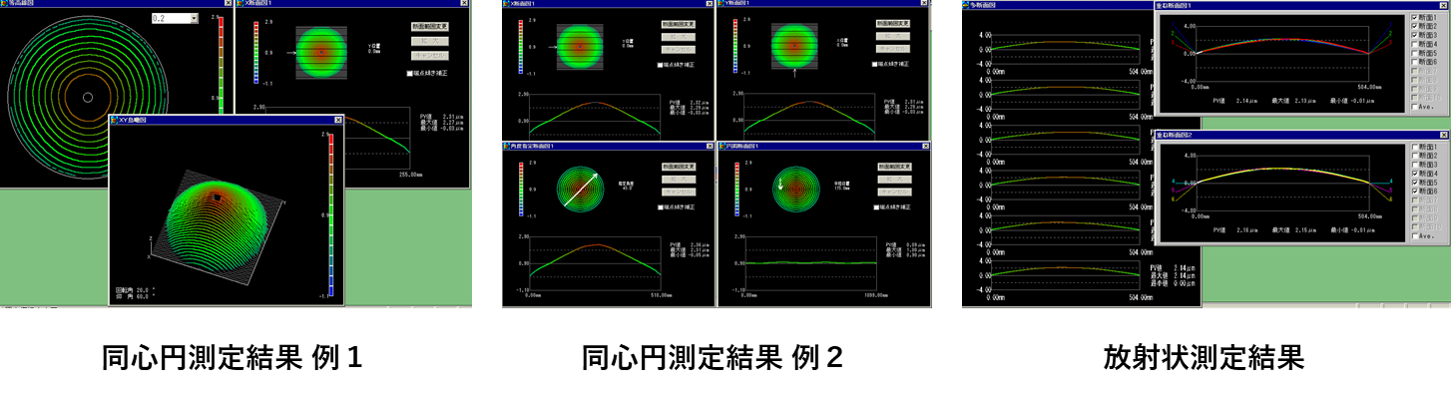
Task: Click the white arrow on the angle section map
Action: point(580,189)
